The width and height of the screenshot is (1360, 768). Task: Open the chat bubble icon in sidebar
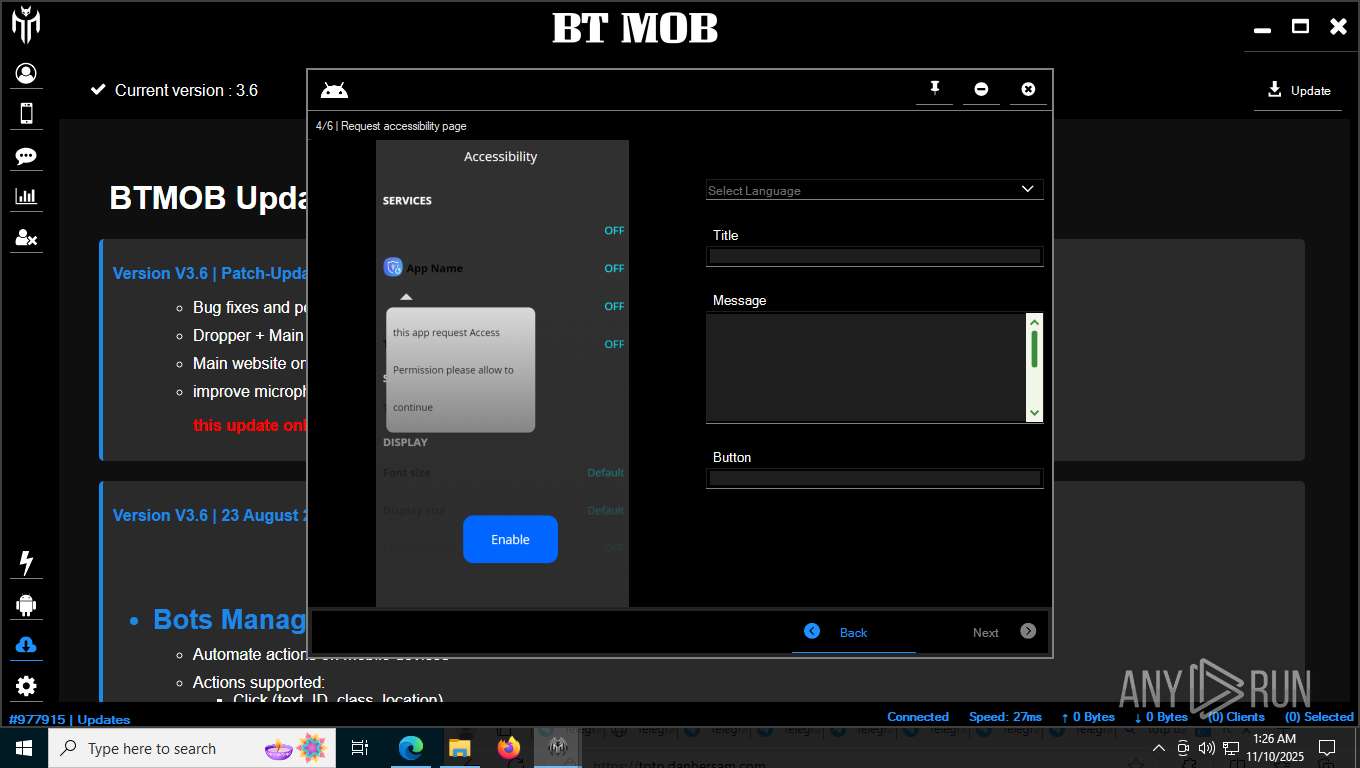click(26, 156)
